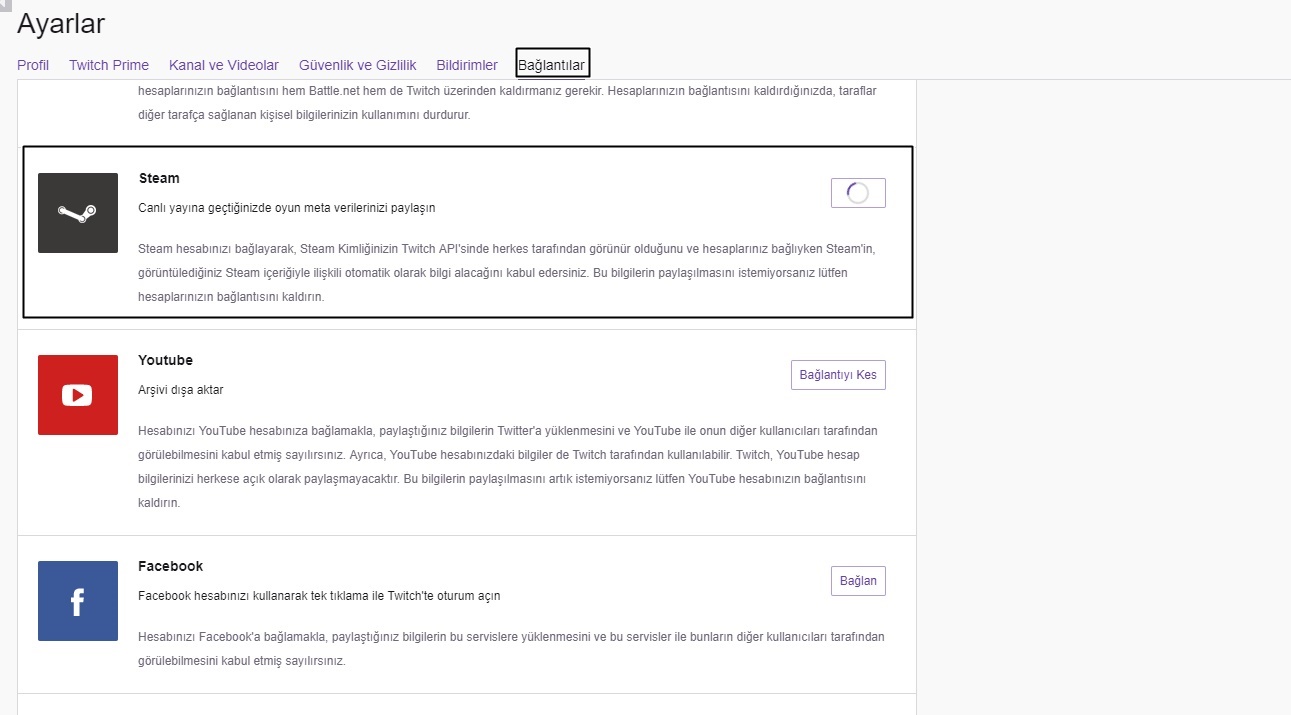Image resolution: width=1291 pixels, height=715 pixels.
Task: Click the Facebook section title
Action: [x=171, y=566]
